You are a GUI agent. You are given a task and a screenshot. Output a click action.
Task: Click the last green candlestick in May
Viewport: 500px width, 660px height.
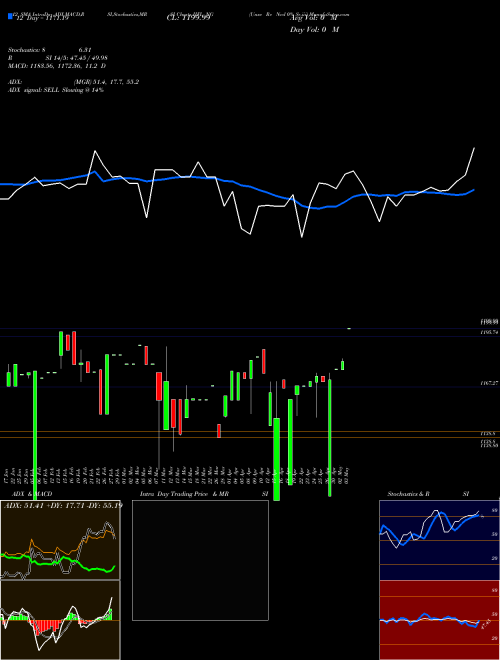[343, 365]
